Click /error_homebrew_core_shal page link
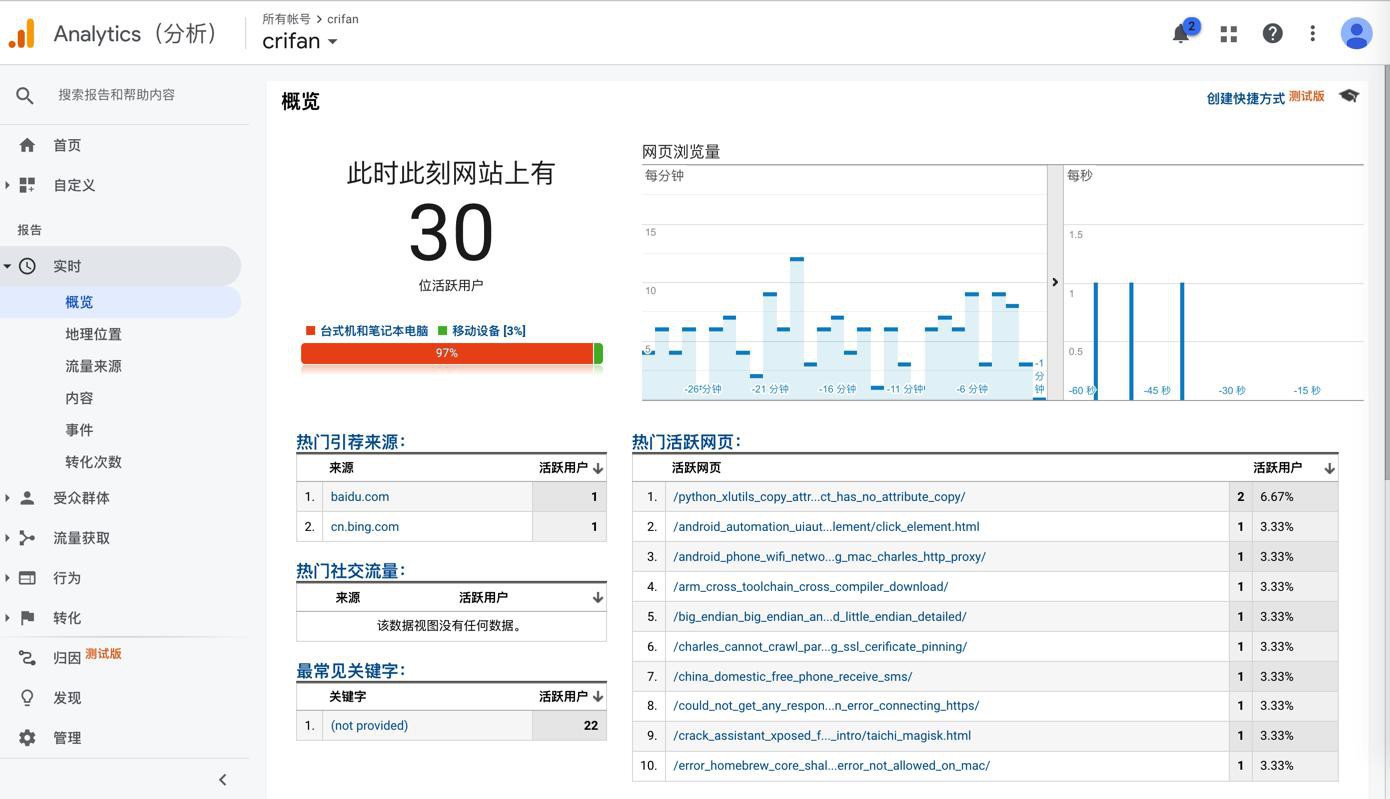The height and width of the screenshot is (799, 1390). pyautogui.click(x=831, y=766)
